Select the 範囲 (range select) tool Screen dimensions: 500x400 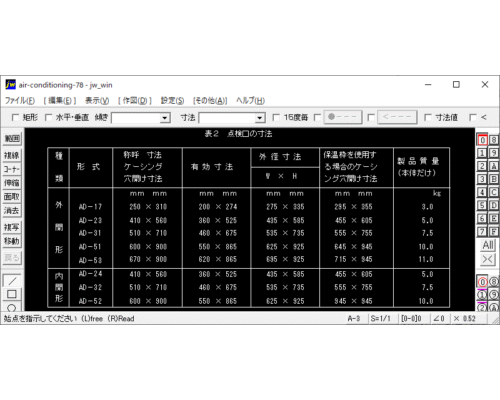[x=12, y=138]
